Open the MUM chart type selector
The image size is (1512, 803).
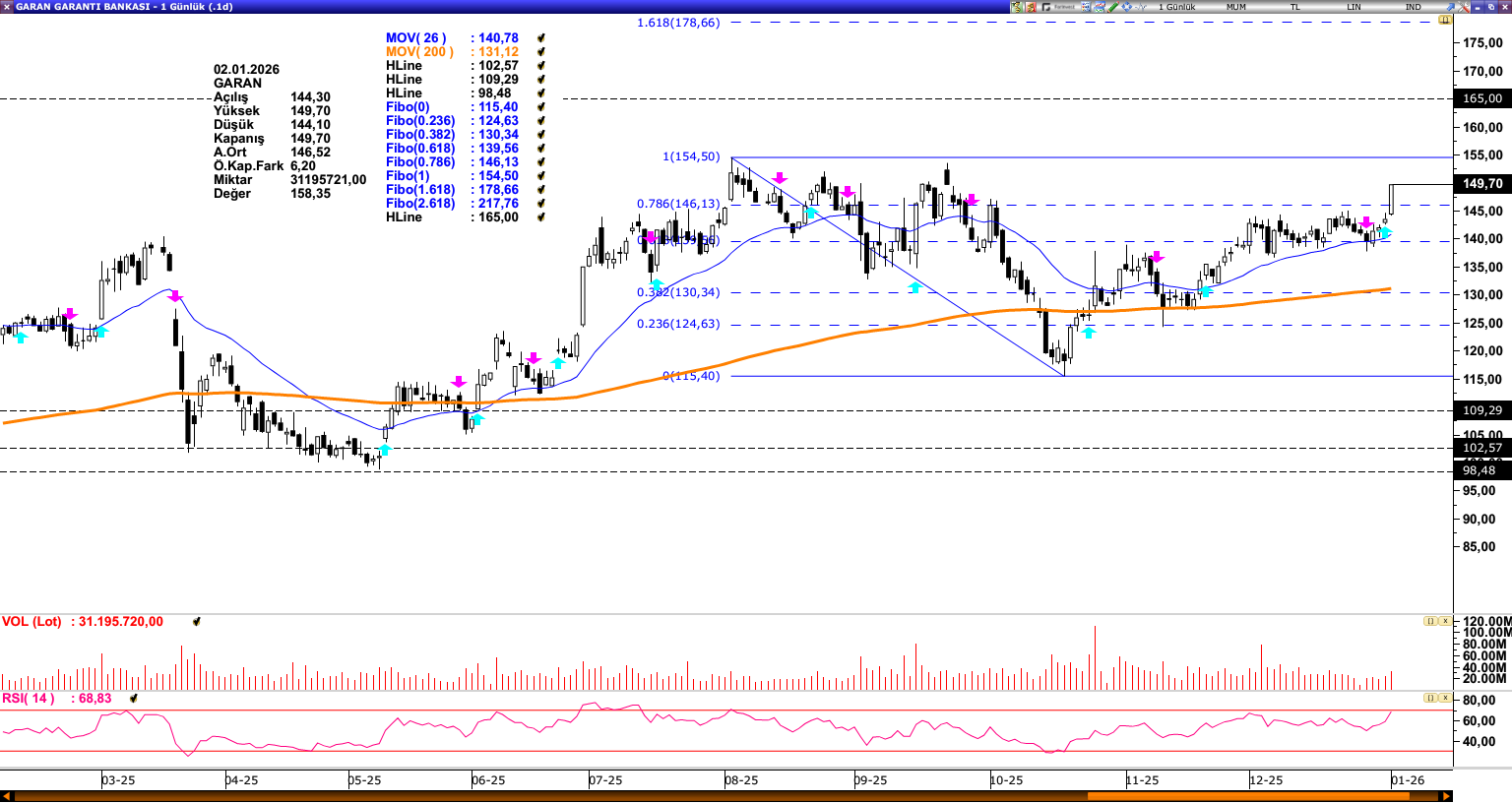click(x=1236, y=7)
